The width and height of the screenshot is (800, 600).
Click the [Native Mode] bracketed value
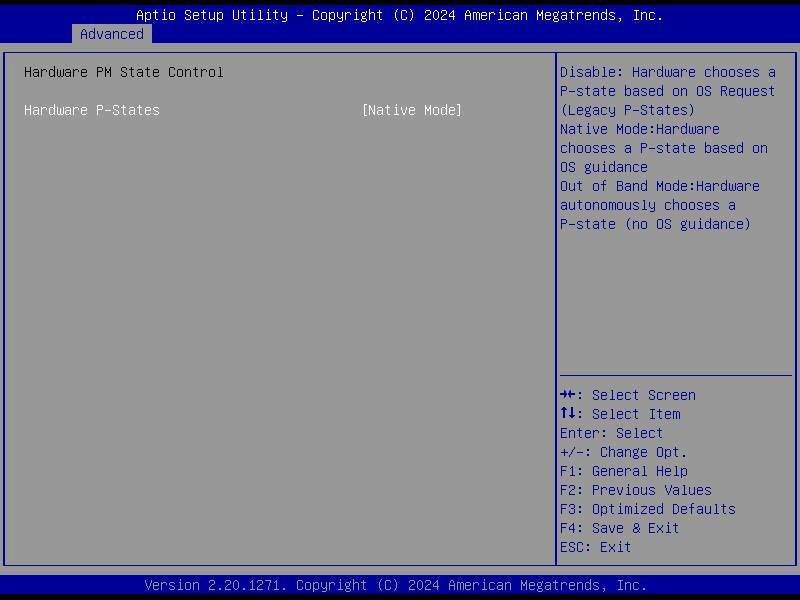coord(413,110)
